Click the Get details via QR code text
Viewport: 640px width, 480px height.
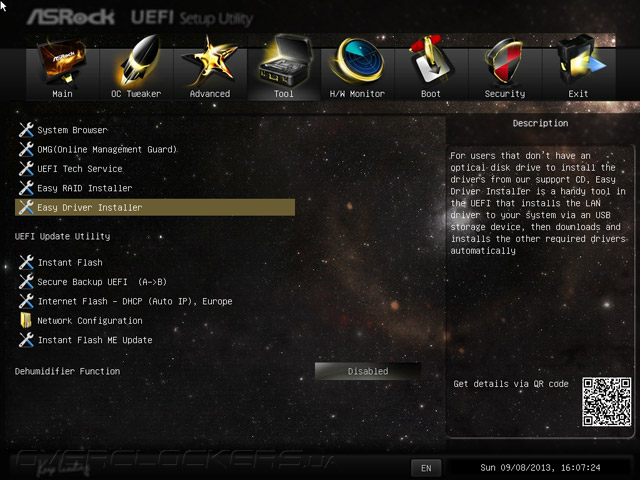click(x=511, y=384)
